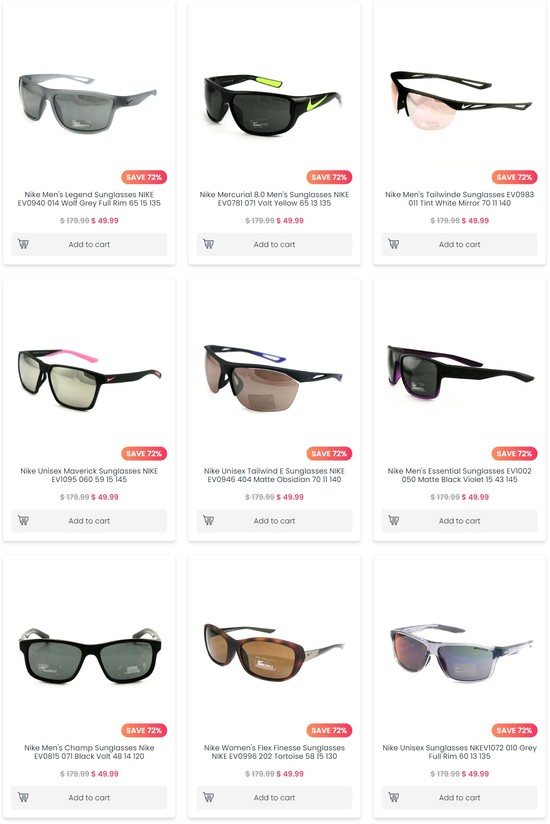Add Flex Finesse Tortoise sunglasses to cart
The width and height of the screenshot is (550, 824).
pyautogui.click(x=274, y=798)
